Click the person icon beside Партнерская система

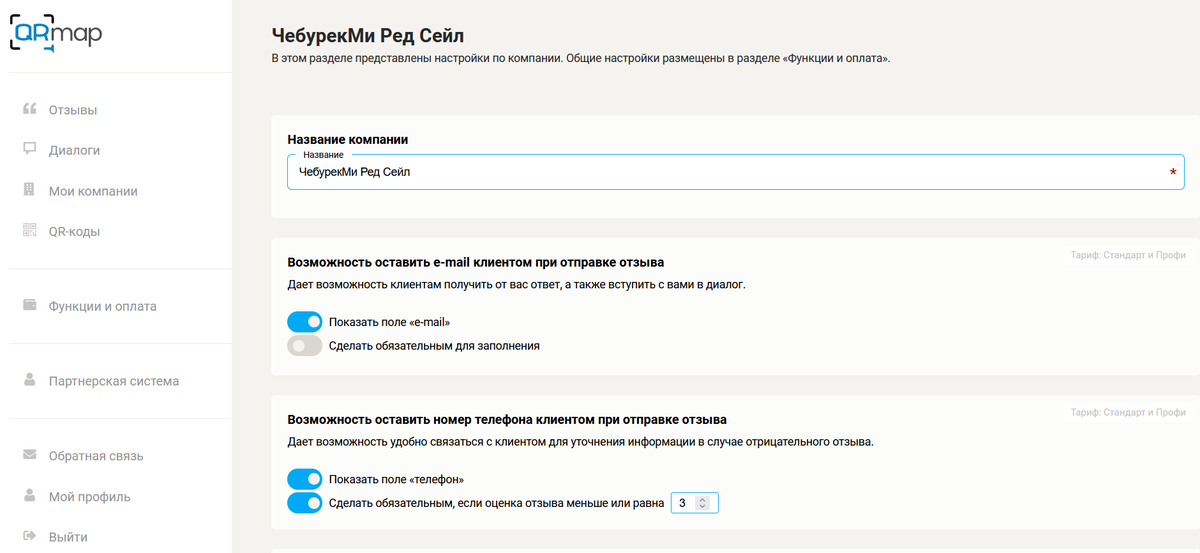[x=30, y=381]
